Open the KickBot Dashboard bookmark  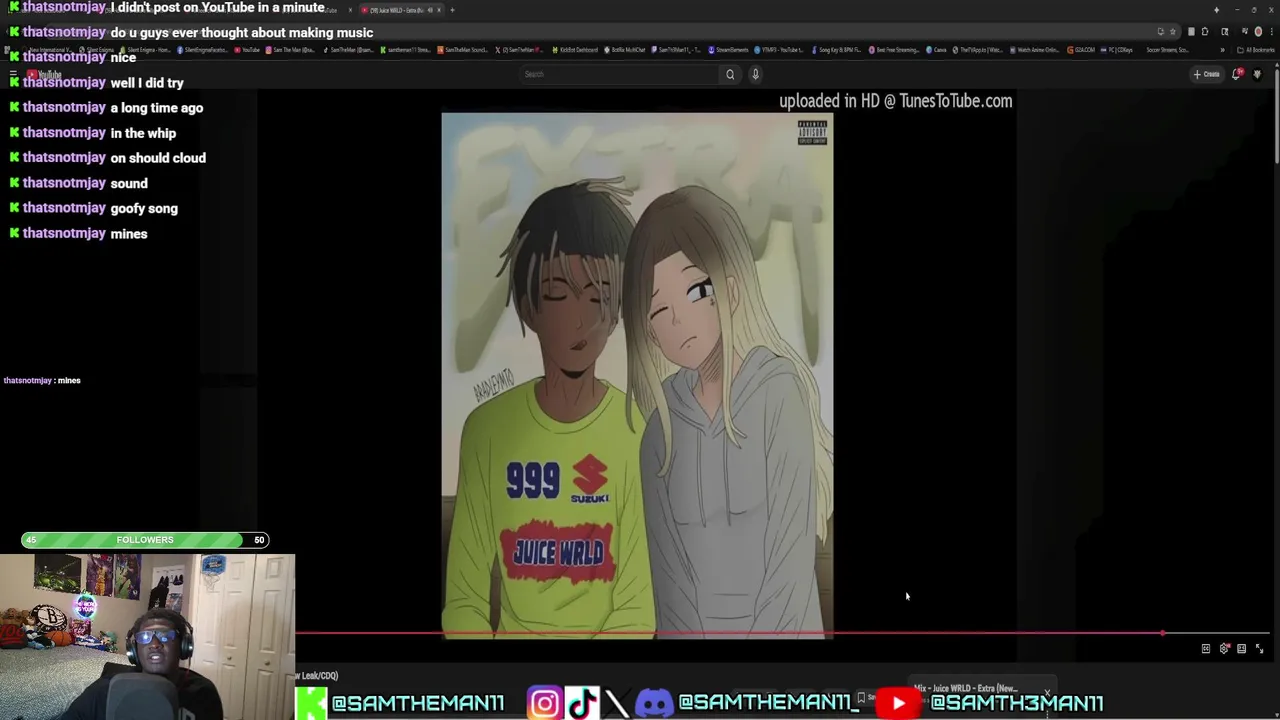point(574,50)
